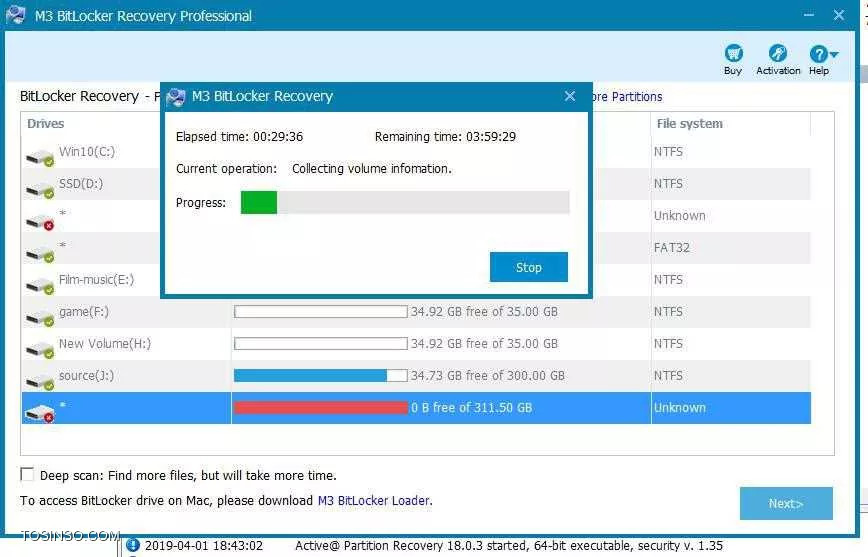Select the New Volume(H:) drive icon
The height and width of the screenshot is (557, 868).
(x=40, y=350)
